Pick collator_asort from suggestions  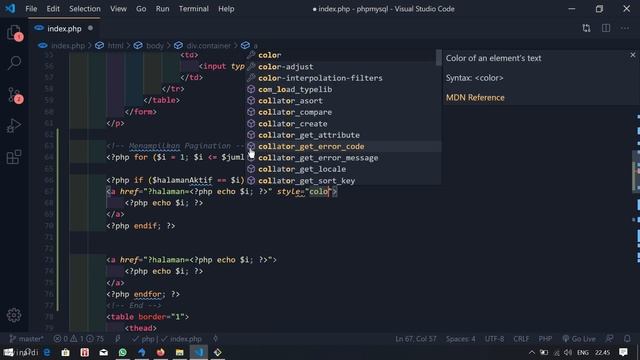(342, 101)
